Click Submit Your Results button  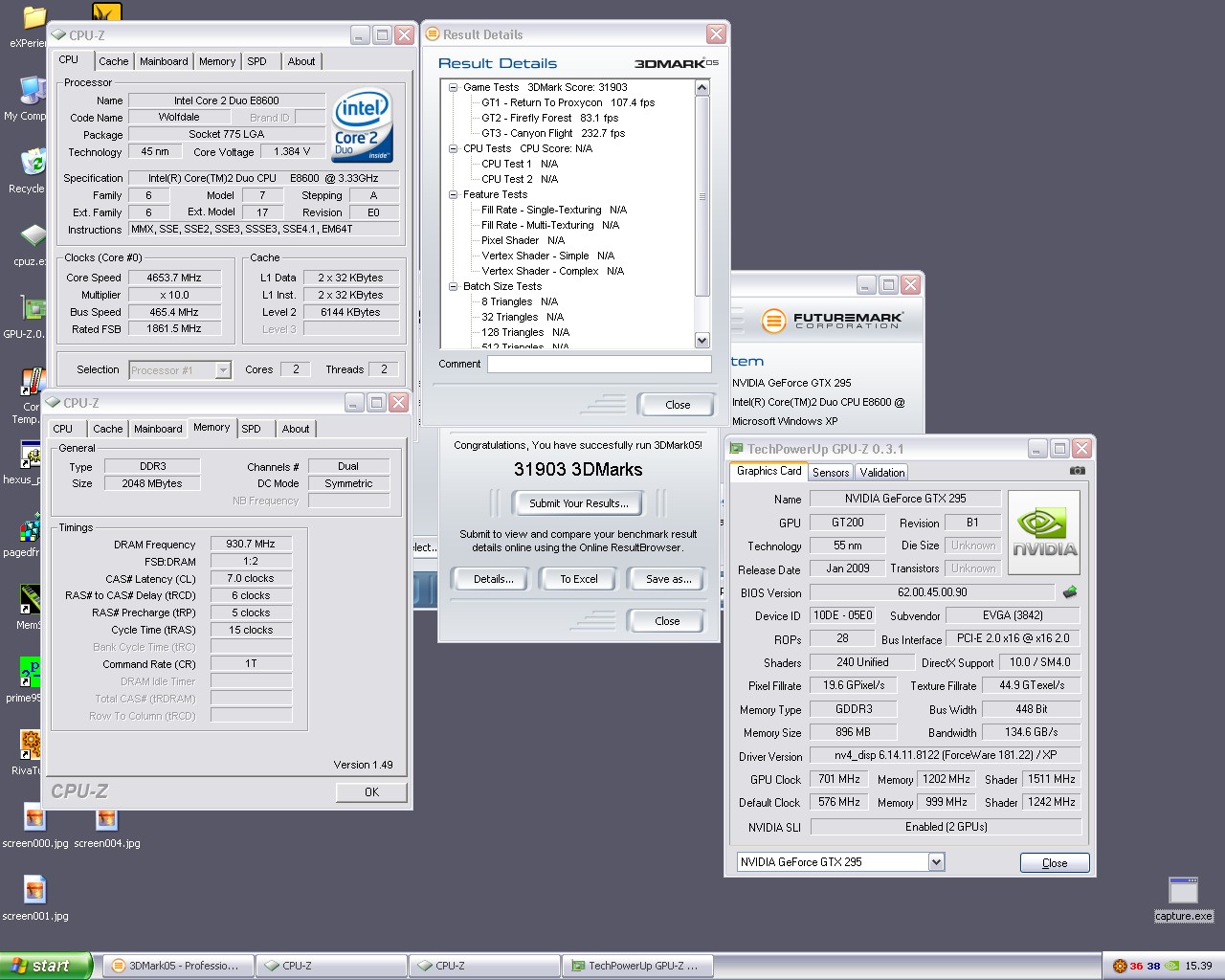coord(579,503)
